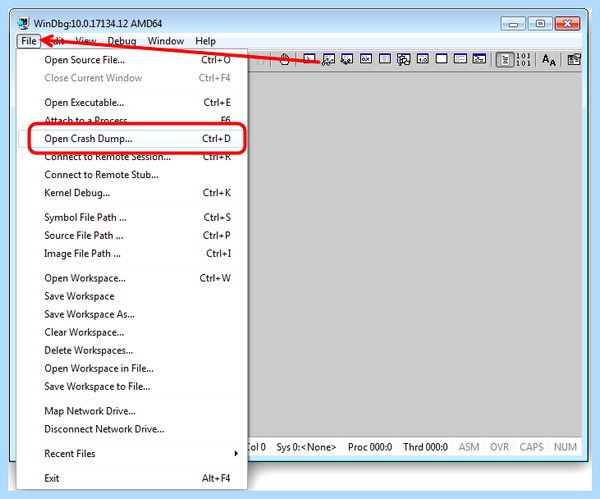Image resolution: width=600 pixels, height=499 pixels.
Task: Click Proc 000:0 in status bar
Action: (x=370, y=447)
